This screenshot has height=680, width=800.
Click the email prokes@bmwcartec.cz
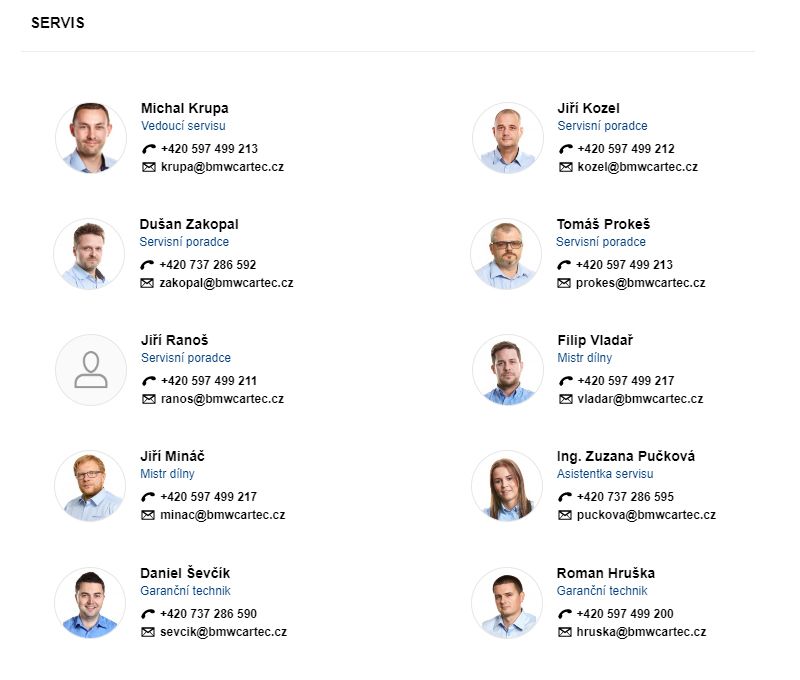pos(640,283)
